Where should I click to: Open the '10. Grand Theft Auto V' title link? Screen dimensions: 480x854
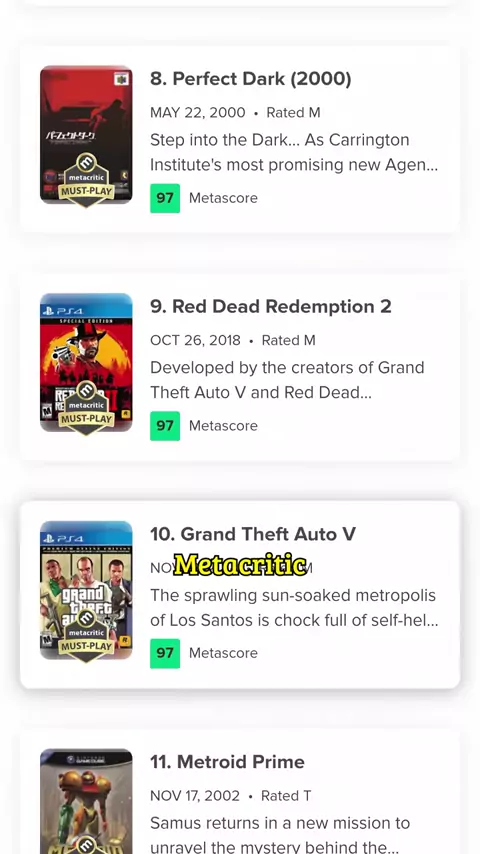[253, 534]
